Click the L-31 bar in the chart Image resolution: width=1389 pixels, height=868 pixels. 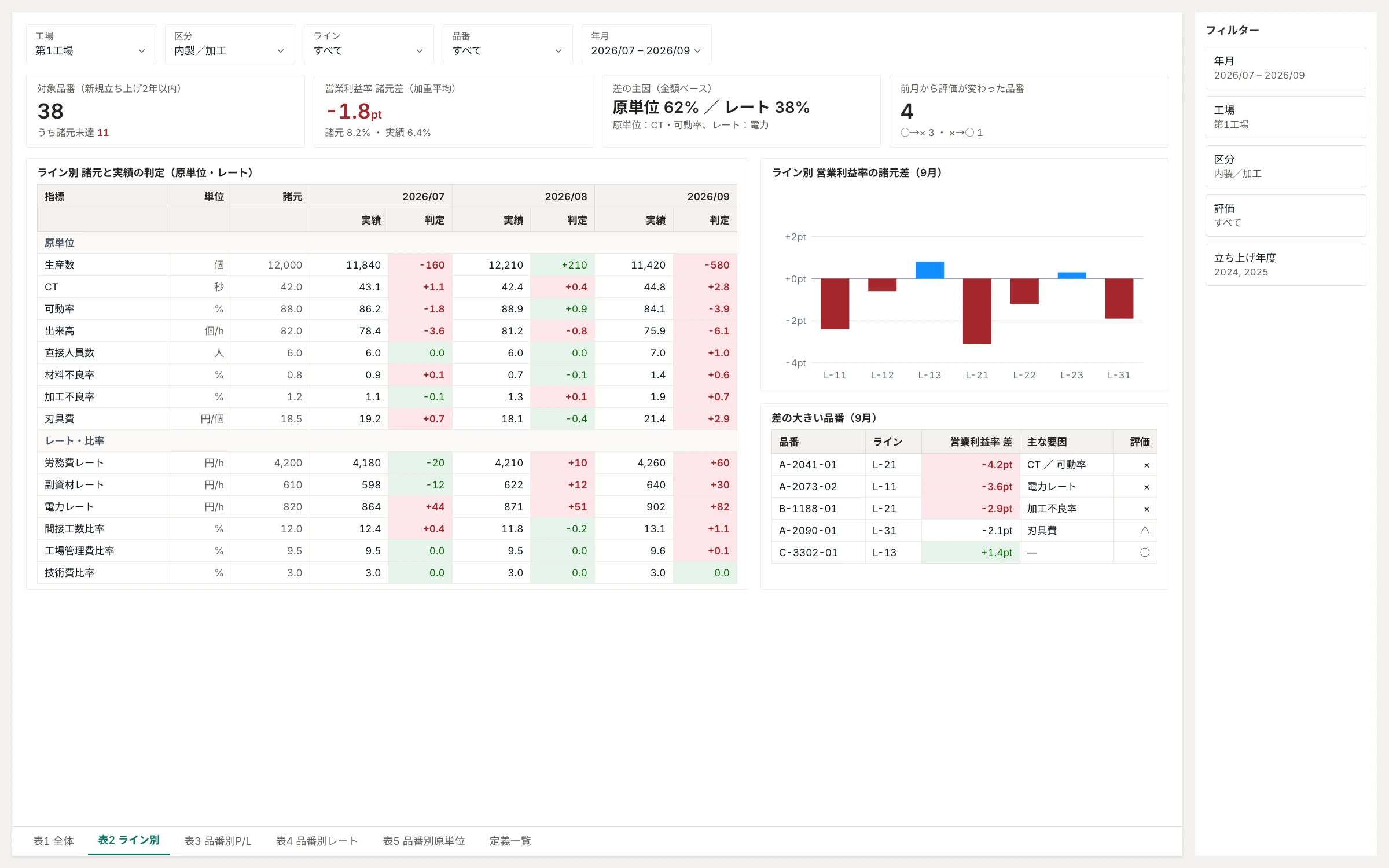click(x=1119, y=299)
